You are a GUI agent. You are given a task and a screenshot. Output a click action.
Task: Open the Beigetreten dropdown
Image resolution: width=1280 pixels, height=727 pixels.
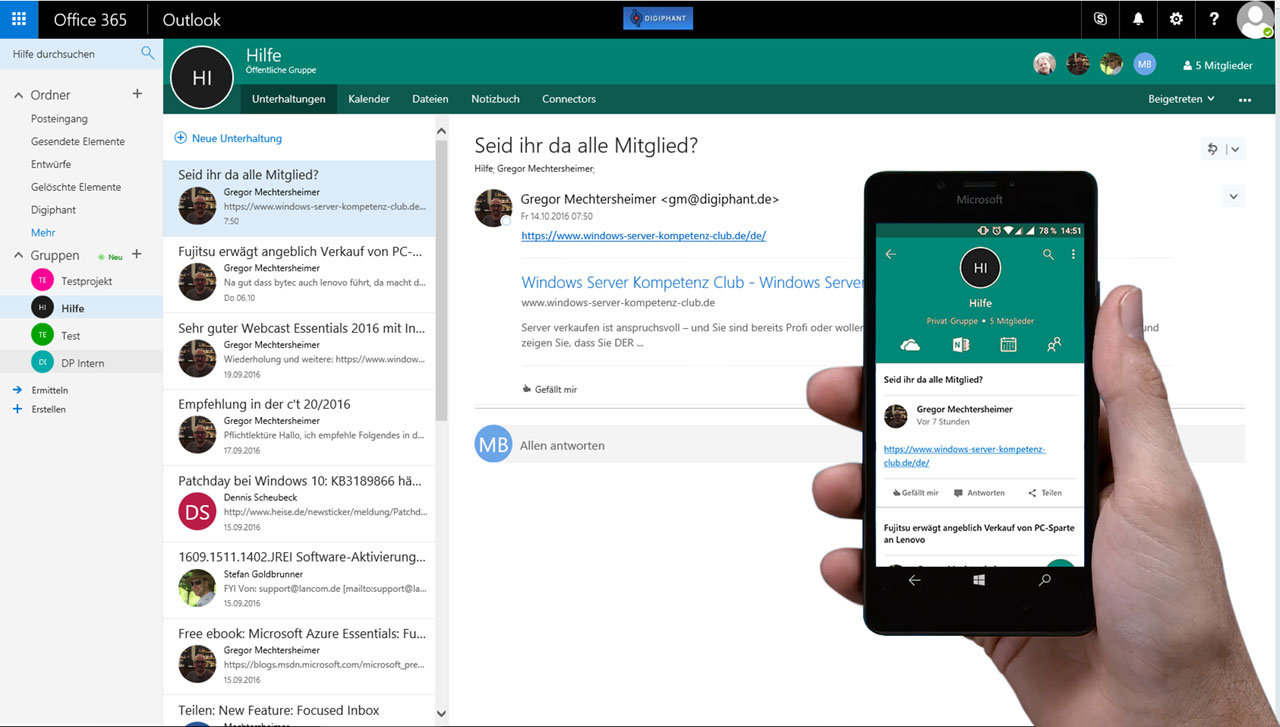click(x=1181, y=99)
